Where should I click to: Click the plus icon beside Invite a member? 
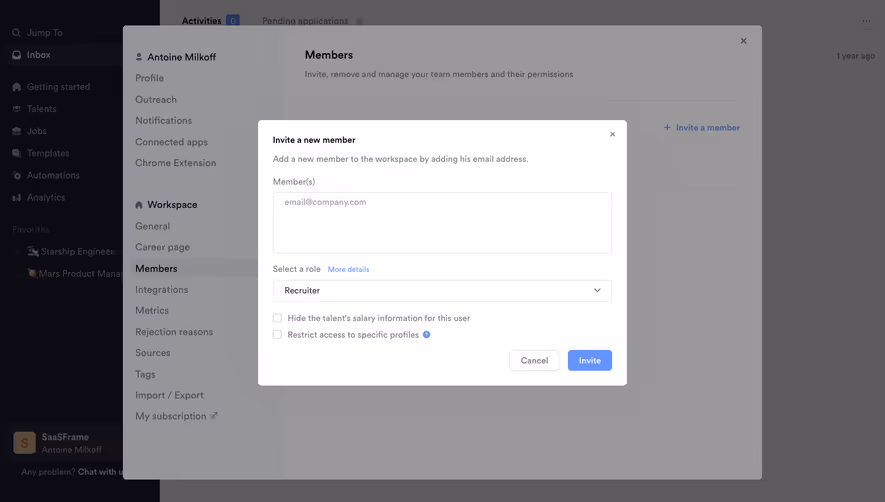tap(667, 128)
